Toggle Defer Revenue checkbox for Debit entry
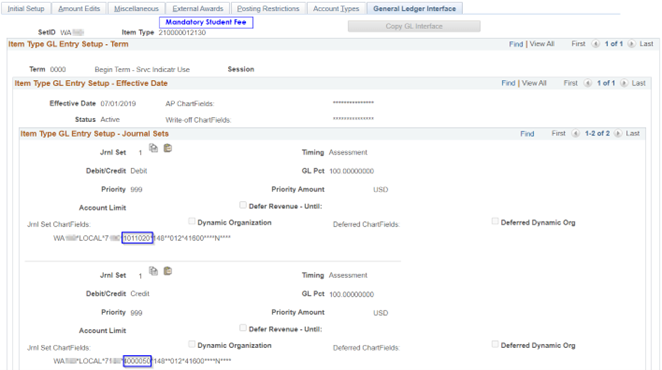The height and width of the screenshot is (370, 662). (243, 205)
